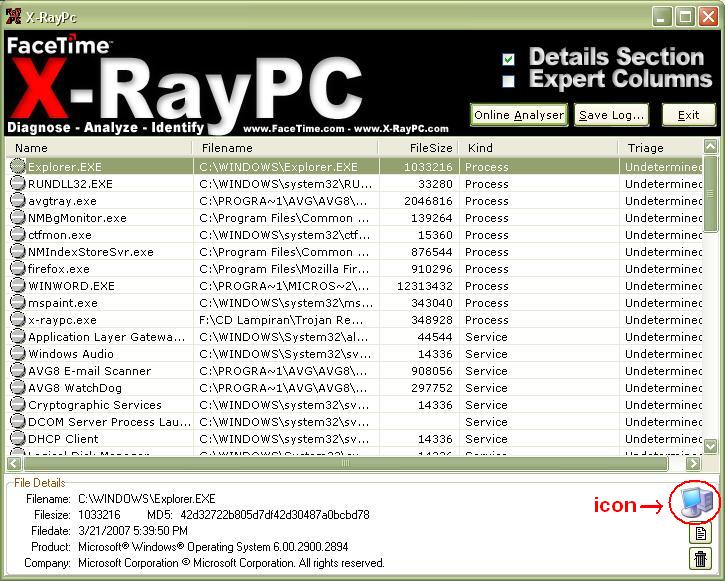Image resolution: width=725 pixels, height=581 pixels.
Task: Enable the Expert Columns checkbox
Action: click(x=509, y=81)
